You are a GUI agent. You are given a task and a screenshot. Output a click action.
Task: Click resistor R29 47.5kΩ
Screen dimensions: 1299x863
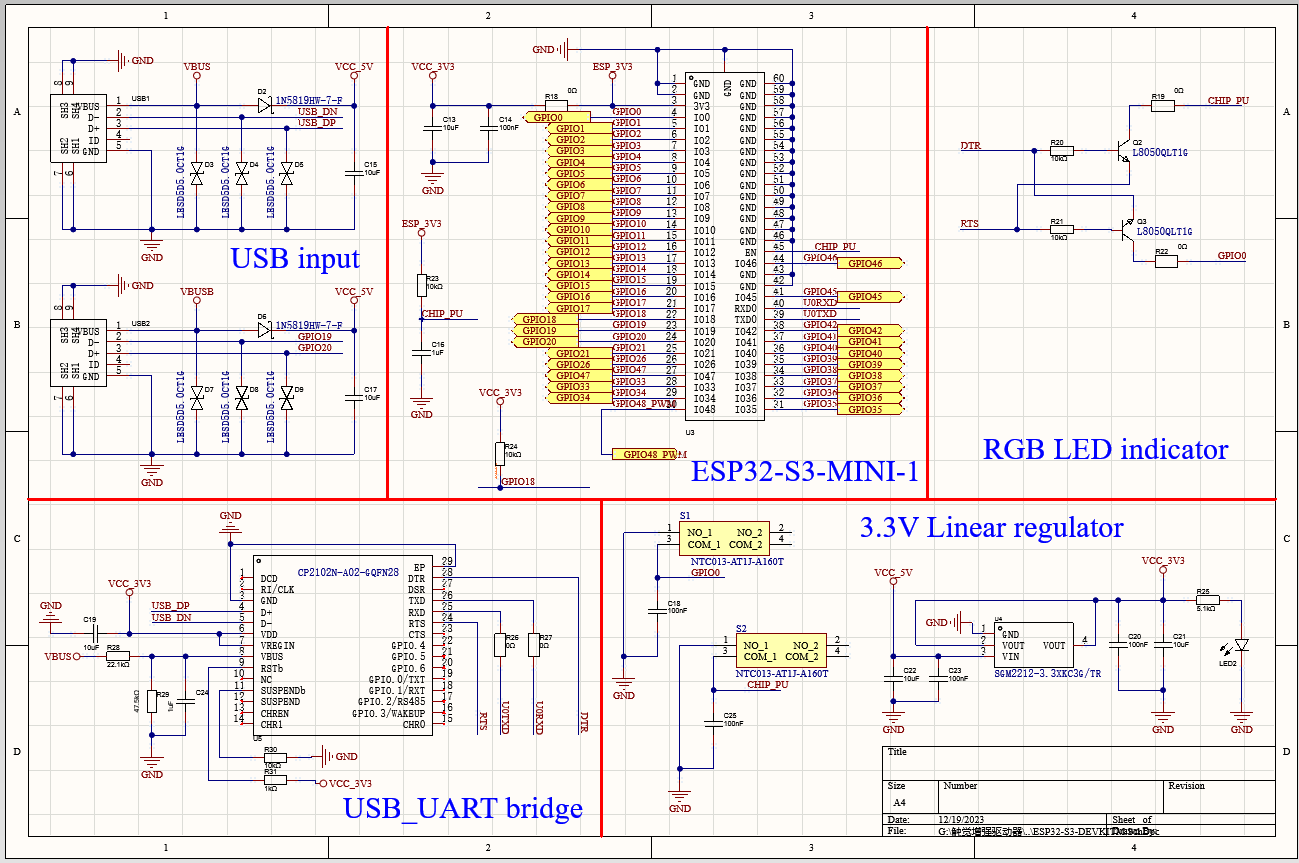(x=151, y=701)
